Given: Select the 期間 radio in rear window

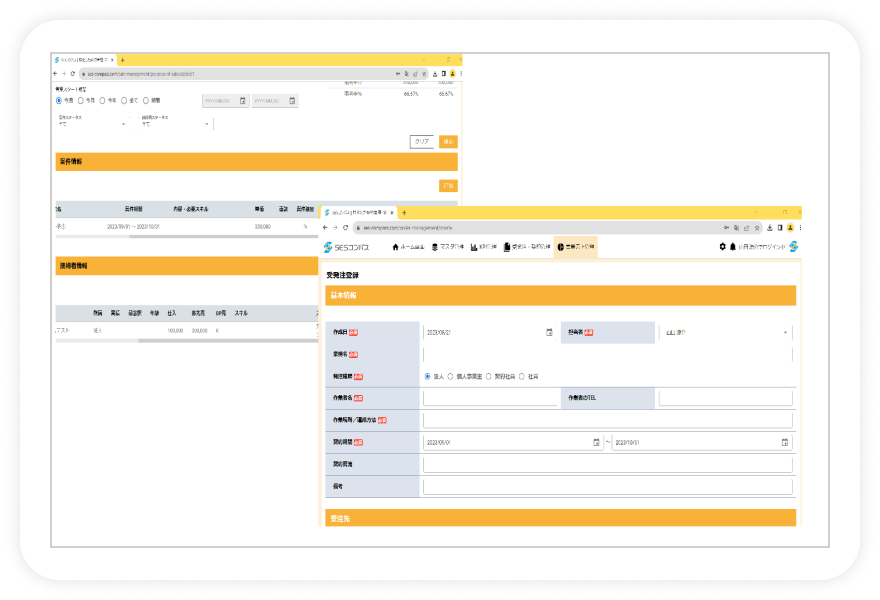Looking at the screenshot, I should (146, 100).
